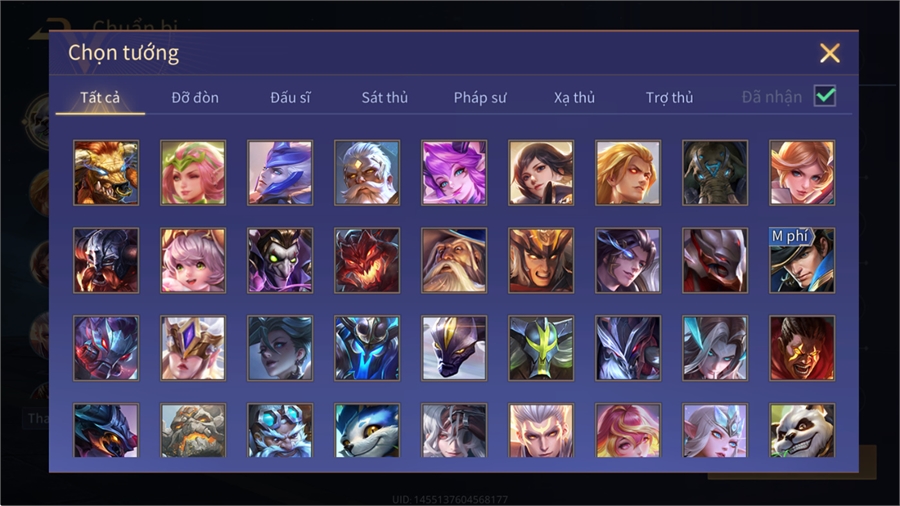Select the elephant-masked armored hero
This screenshot has width=900, height=506.
tap(715, 173)
